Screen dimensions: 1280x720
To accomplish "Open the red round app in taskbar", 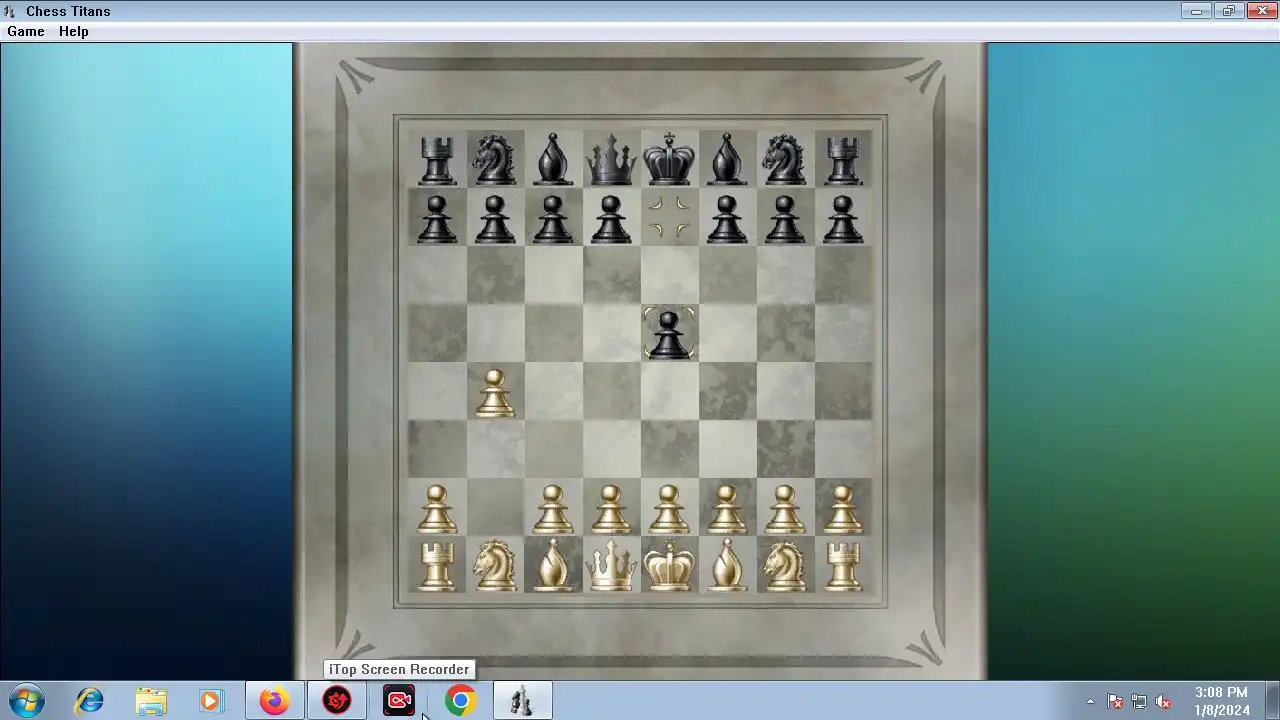I will tap(337, 701).
